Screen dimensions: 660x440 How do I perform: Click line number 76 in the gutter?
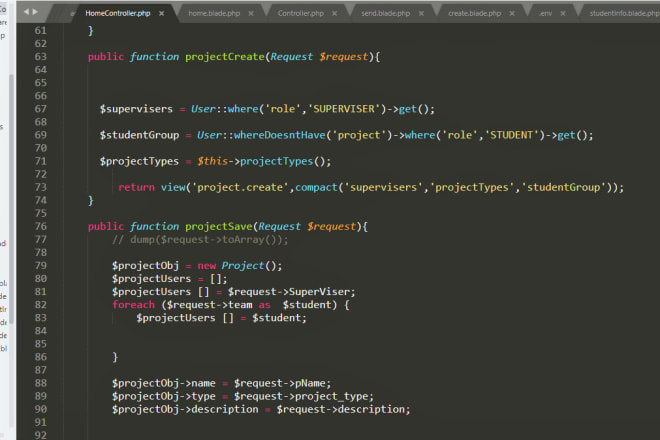[x=41, y=226]
